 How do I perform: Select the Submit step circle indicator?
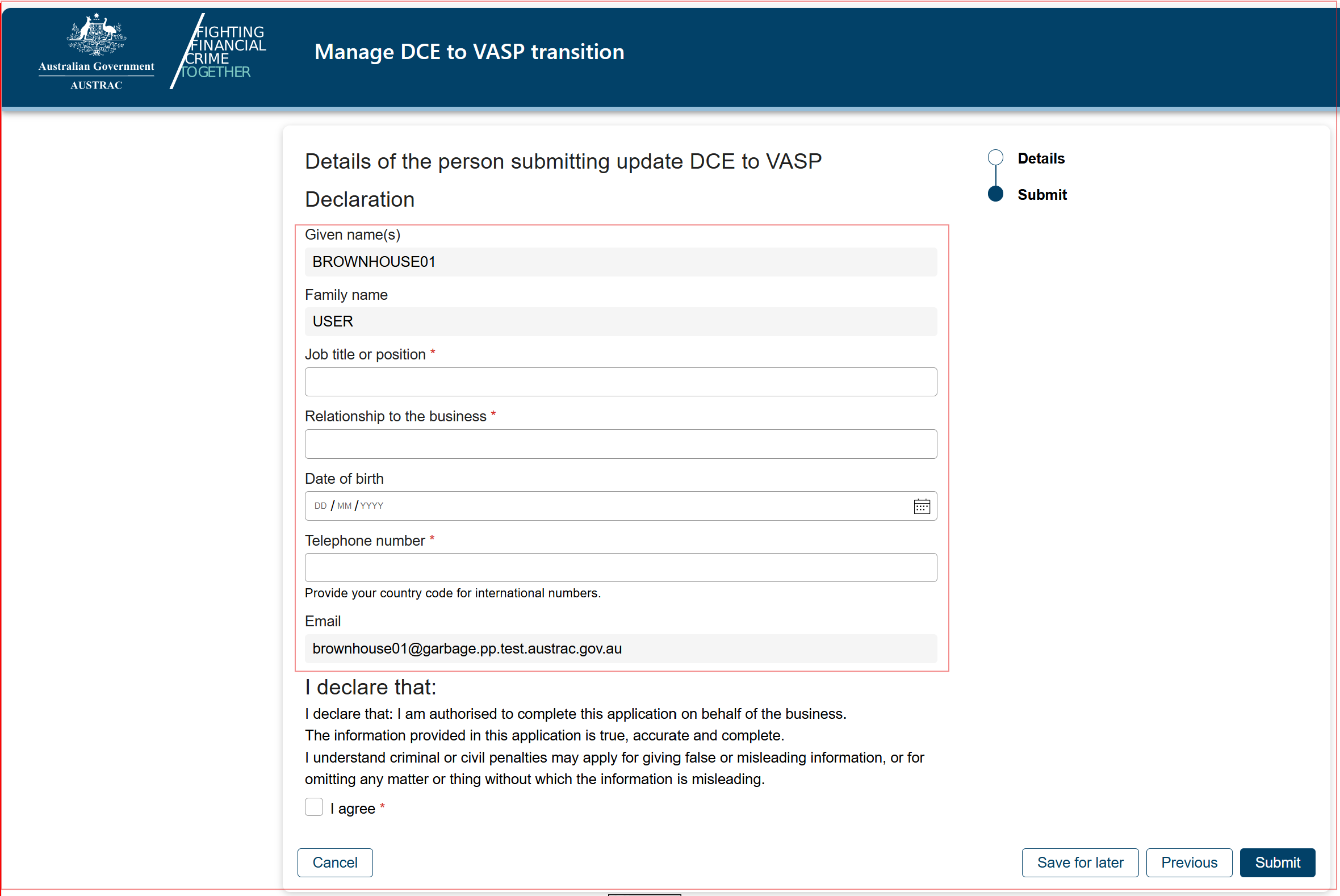(x=994, y=194)
